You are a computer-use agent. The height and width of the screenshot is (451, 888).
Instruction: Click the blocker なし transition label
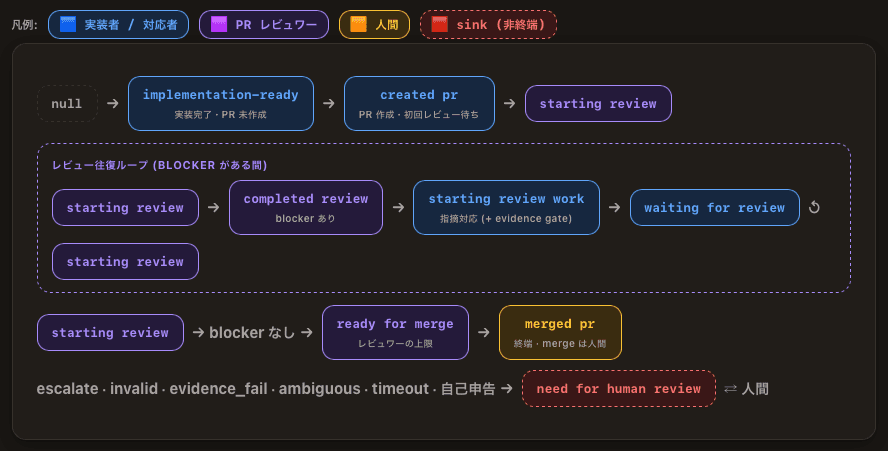[x=252, y=333]
